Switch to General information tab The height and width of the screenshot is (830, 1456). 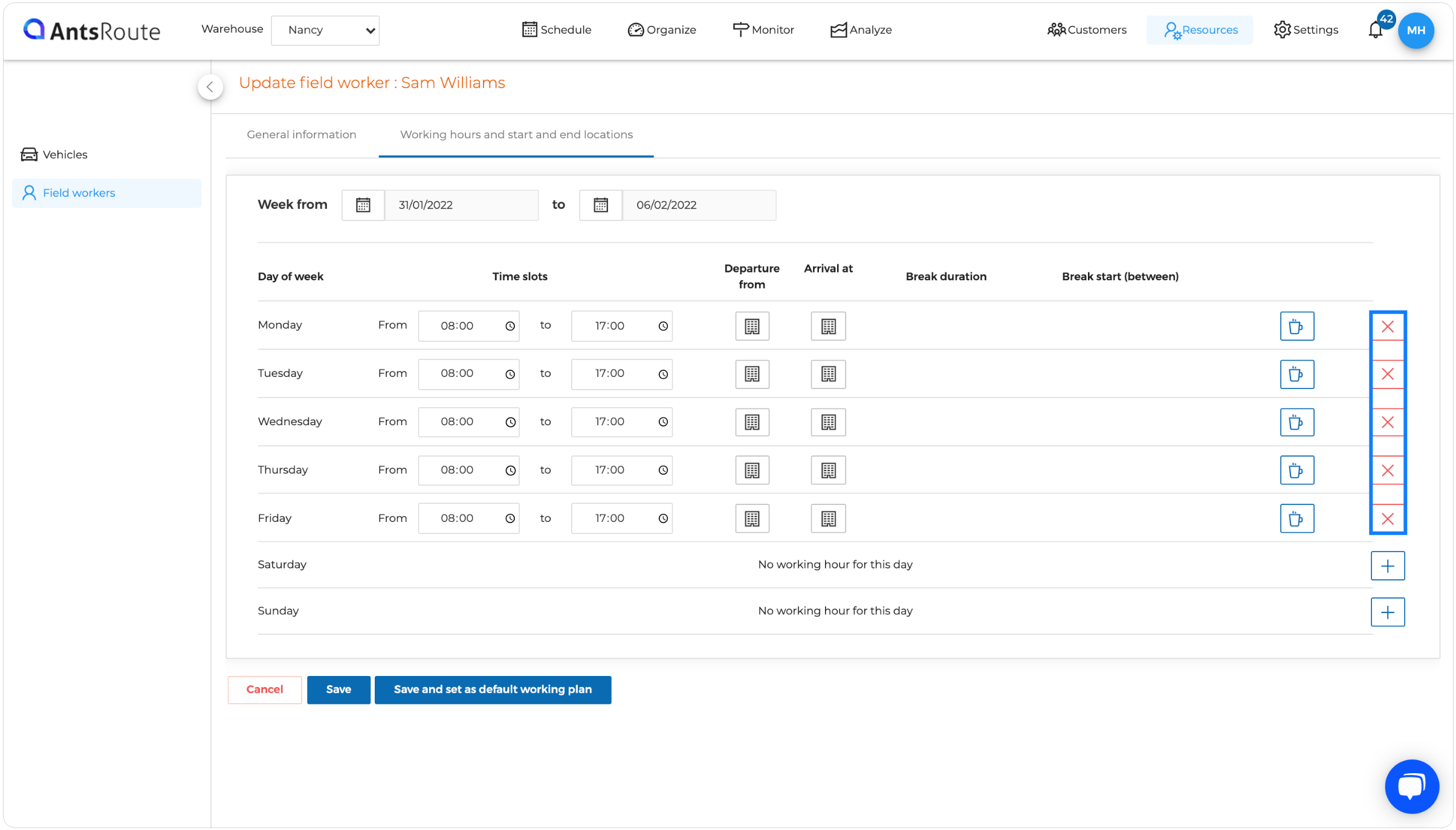click(301, 135)
